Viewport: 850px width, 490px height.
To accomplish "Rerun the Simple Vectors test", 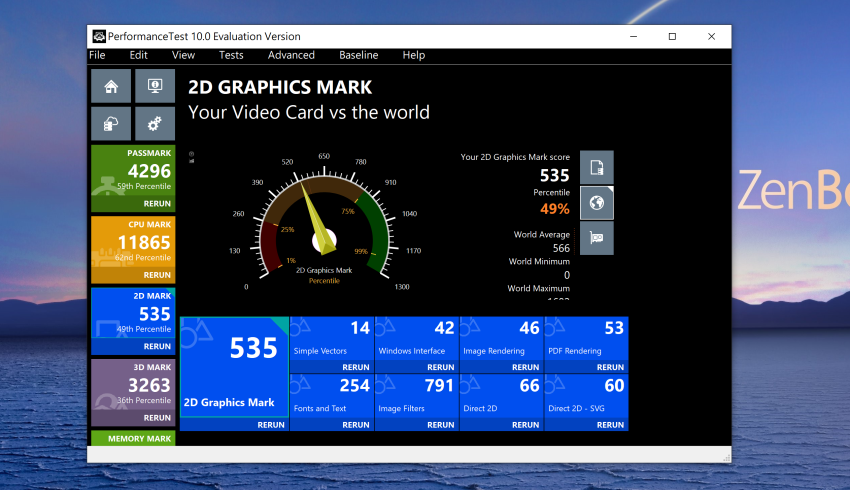I will point(356,368).
